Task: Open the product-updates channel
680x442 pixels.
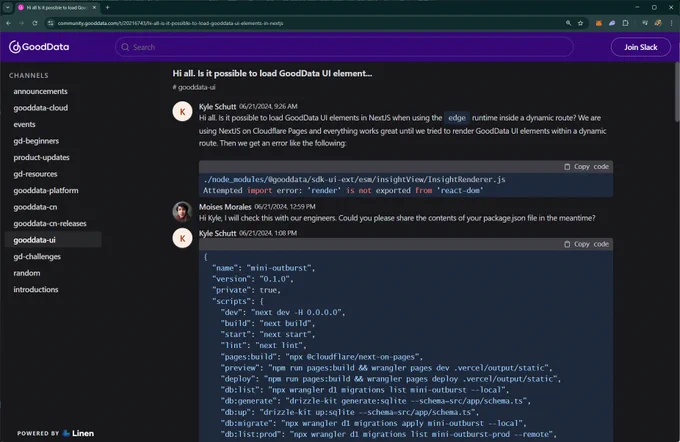Action: point(41,157)
